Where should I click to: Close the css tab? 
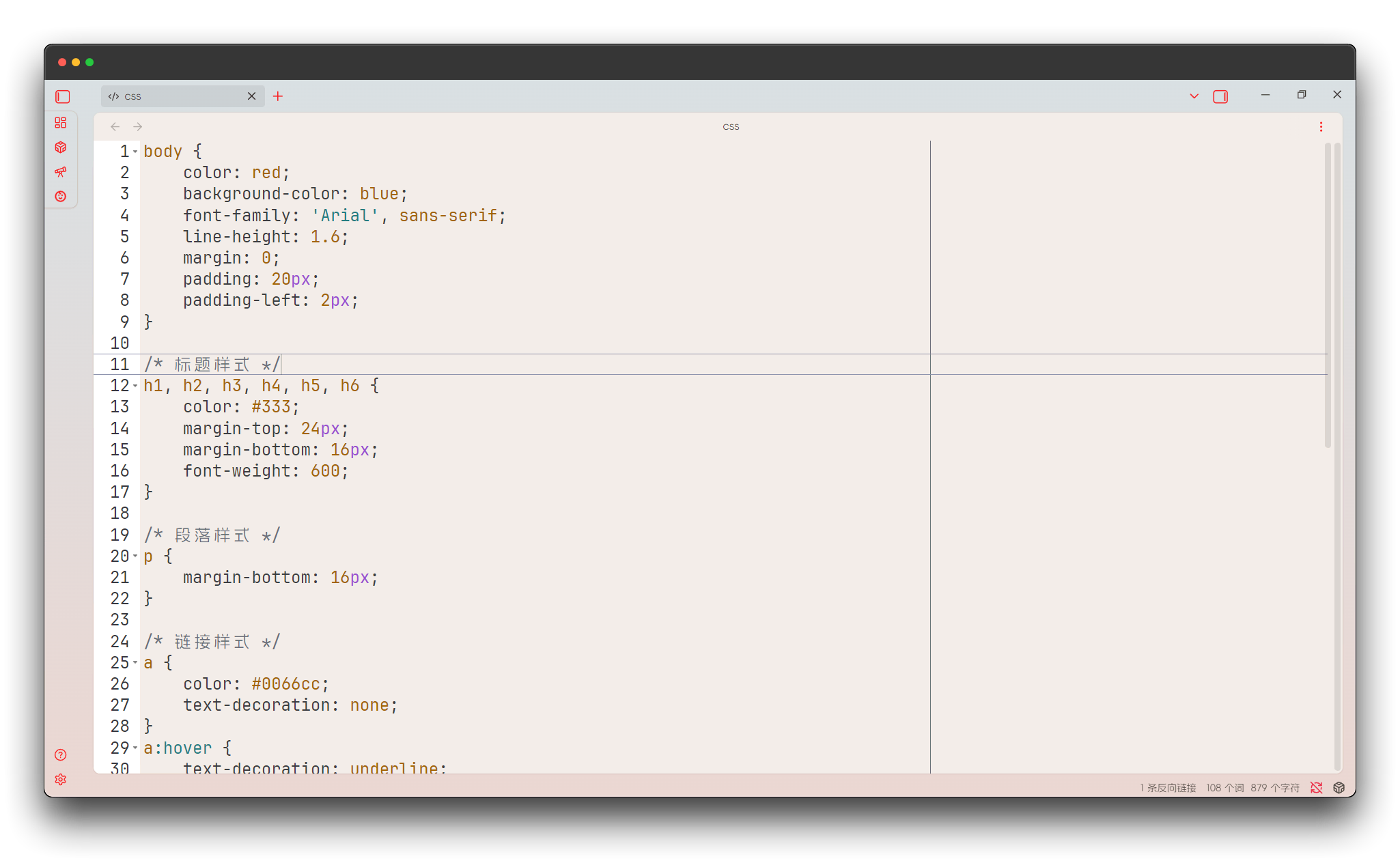pos(251,96)
